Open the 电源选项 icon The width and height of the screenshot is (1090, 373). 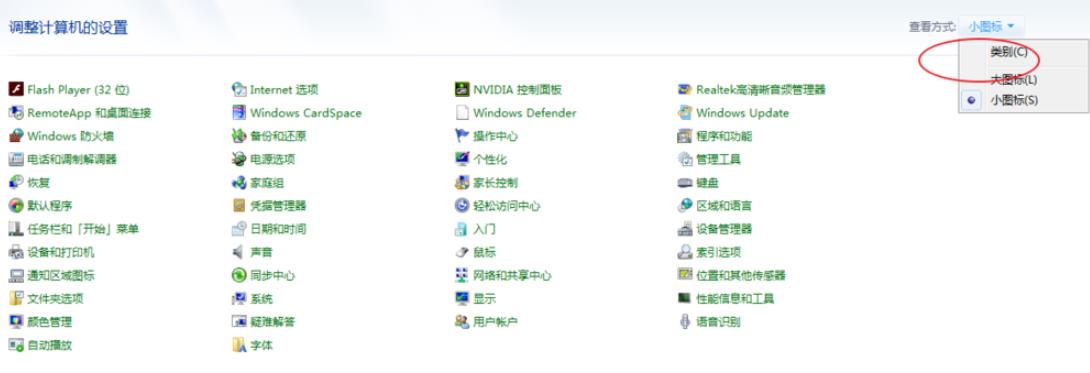(239, 159)
